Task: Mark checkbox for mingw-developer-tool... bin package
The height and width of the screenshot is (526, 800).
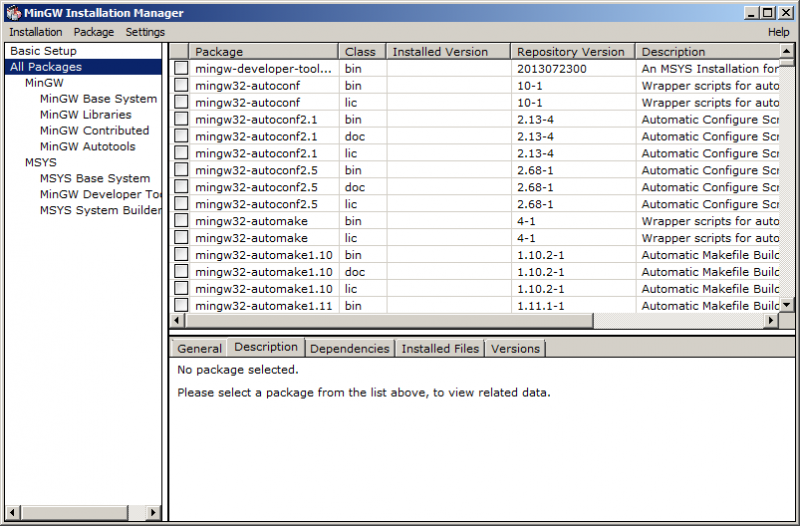Action: tap(181, 68)
